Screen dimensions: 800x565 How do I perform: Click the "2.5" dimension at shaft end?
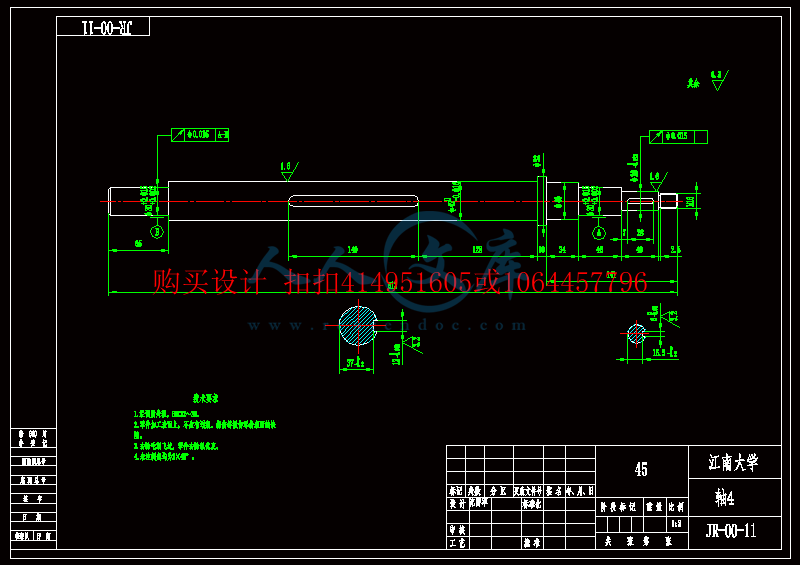click(x=676, y=250)
